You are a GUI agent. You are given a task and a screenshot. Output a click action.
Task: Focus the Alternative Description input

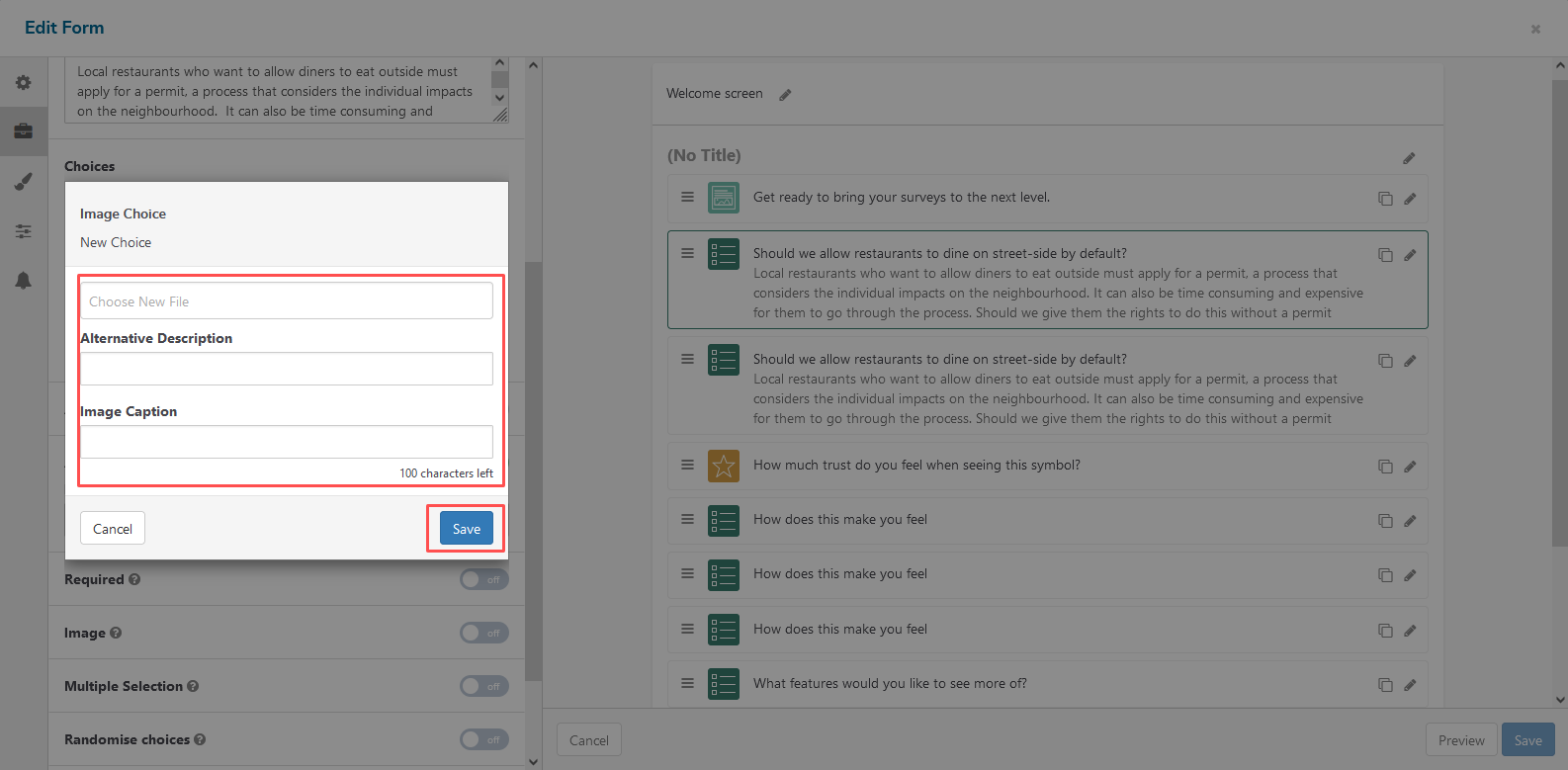click(287, 369)
